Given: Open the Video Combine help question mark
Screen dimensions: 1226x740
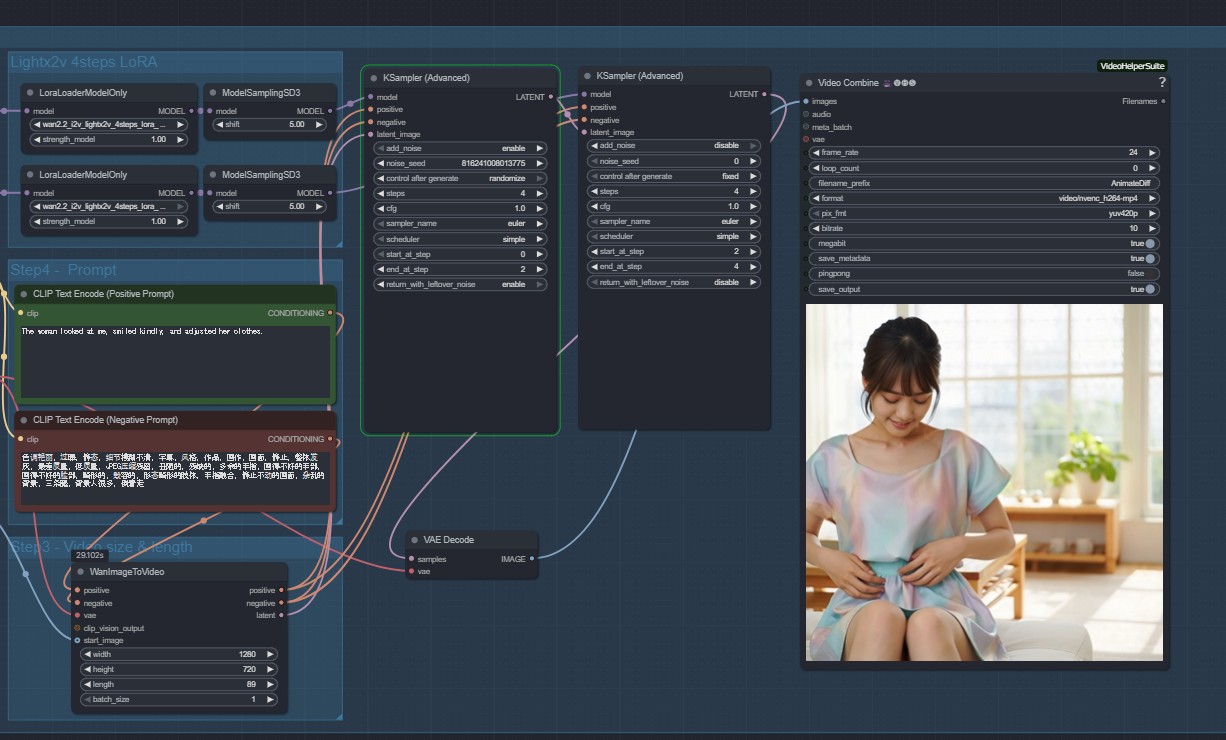Looking at the screenshot, I should pos(1161,83).
